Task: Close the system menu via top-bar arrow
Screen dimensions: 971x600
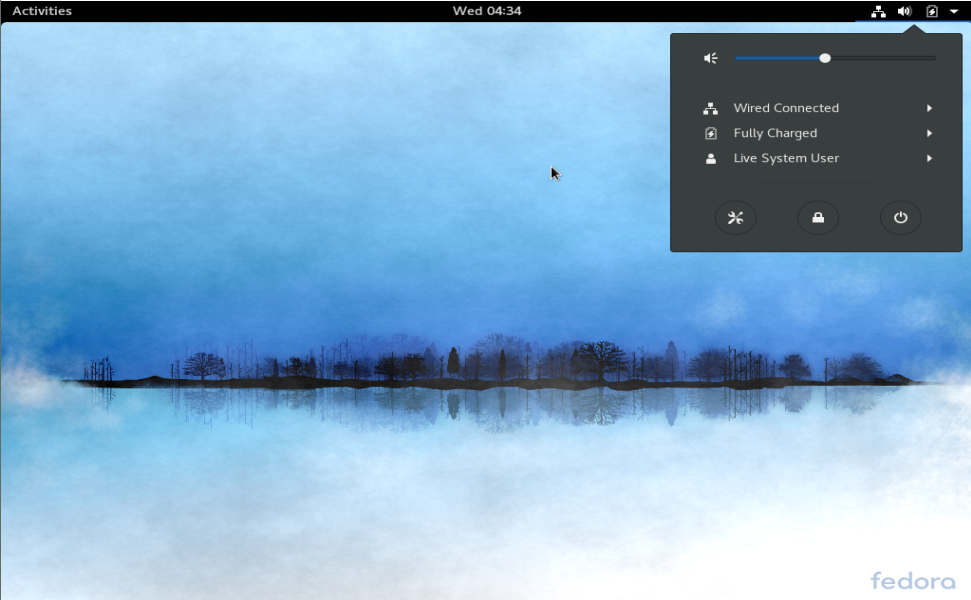Action: 954,11
